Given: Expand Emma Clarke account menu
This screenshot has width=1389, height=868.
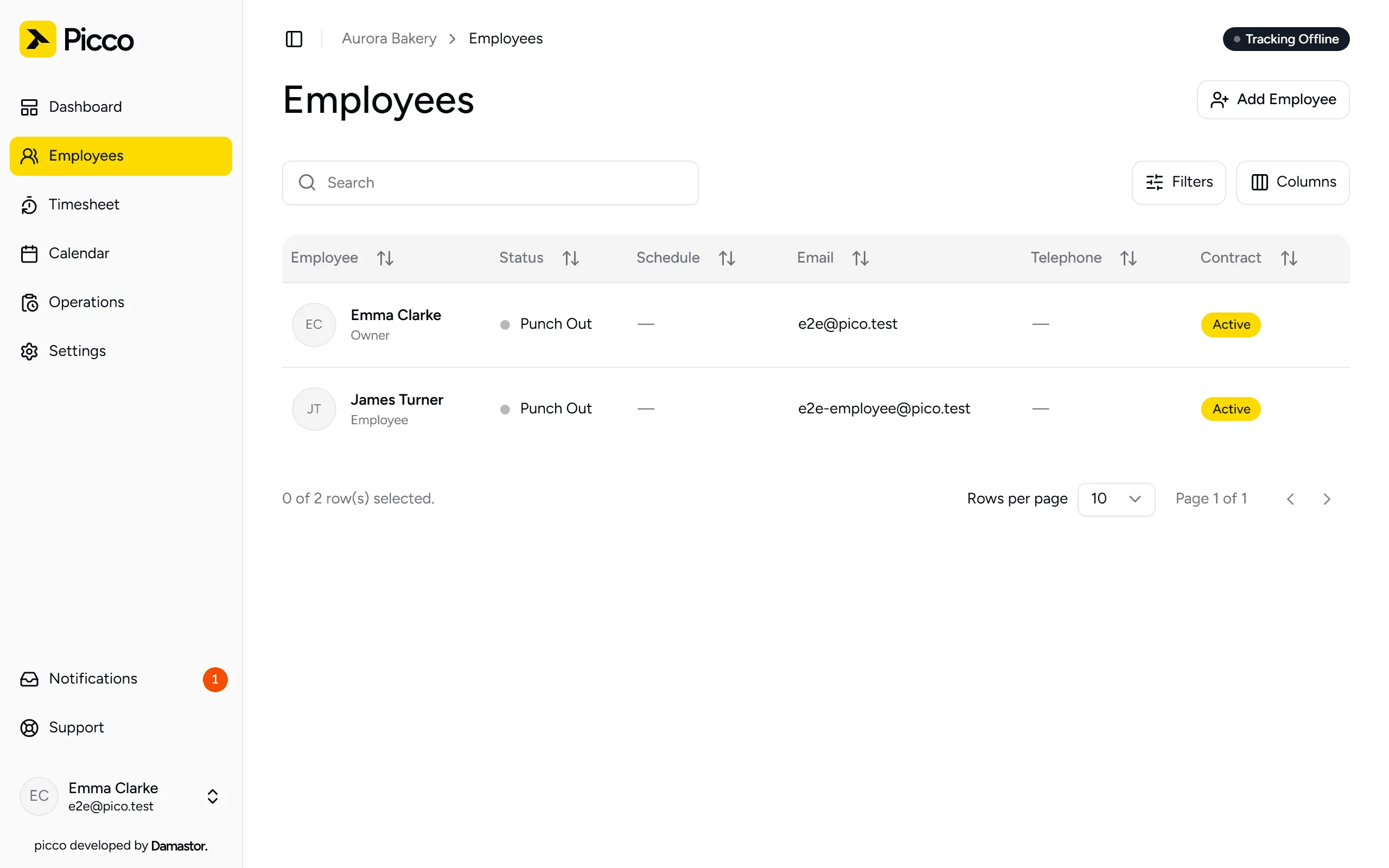Looking at the screenshot, I should [121, 796].
